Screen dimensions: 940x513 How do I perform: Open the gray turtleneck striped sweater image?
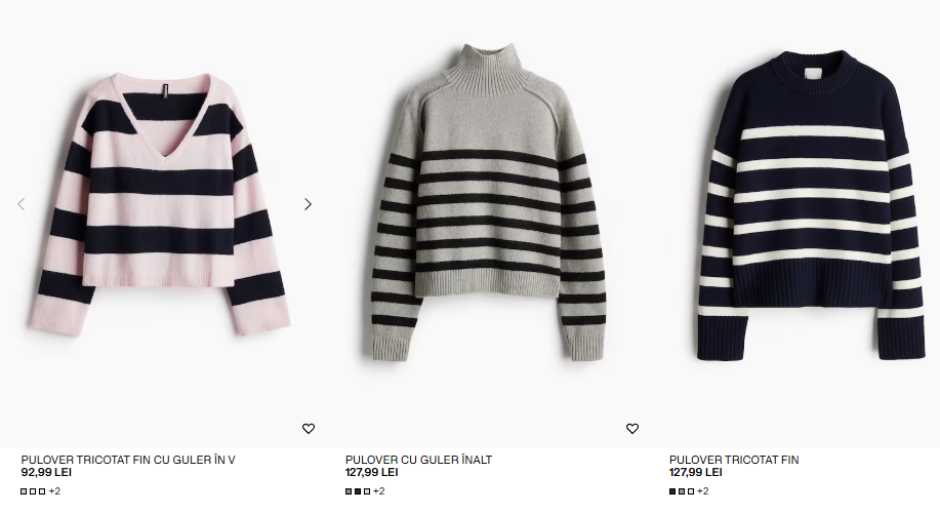(x=487, y=204)
